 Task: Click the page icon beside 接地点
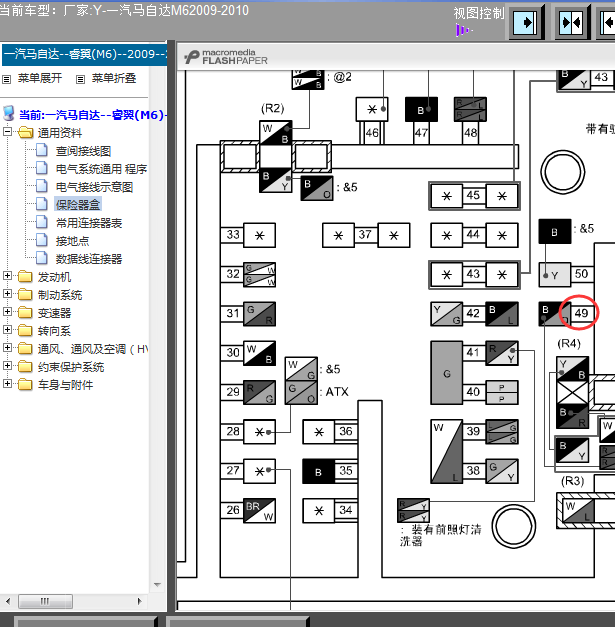tap(42, 241)
